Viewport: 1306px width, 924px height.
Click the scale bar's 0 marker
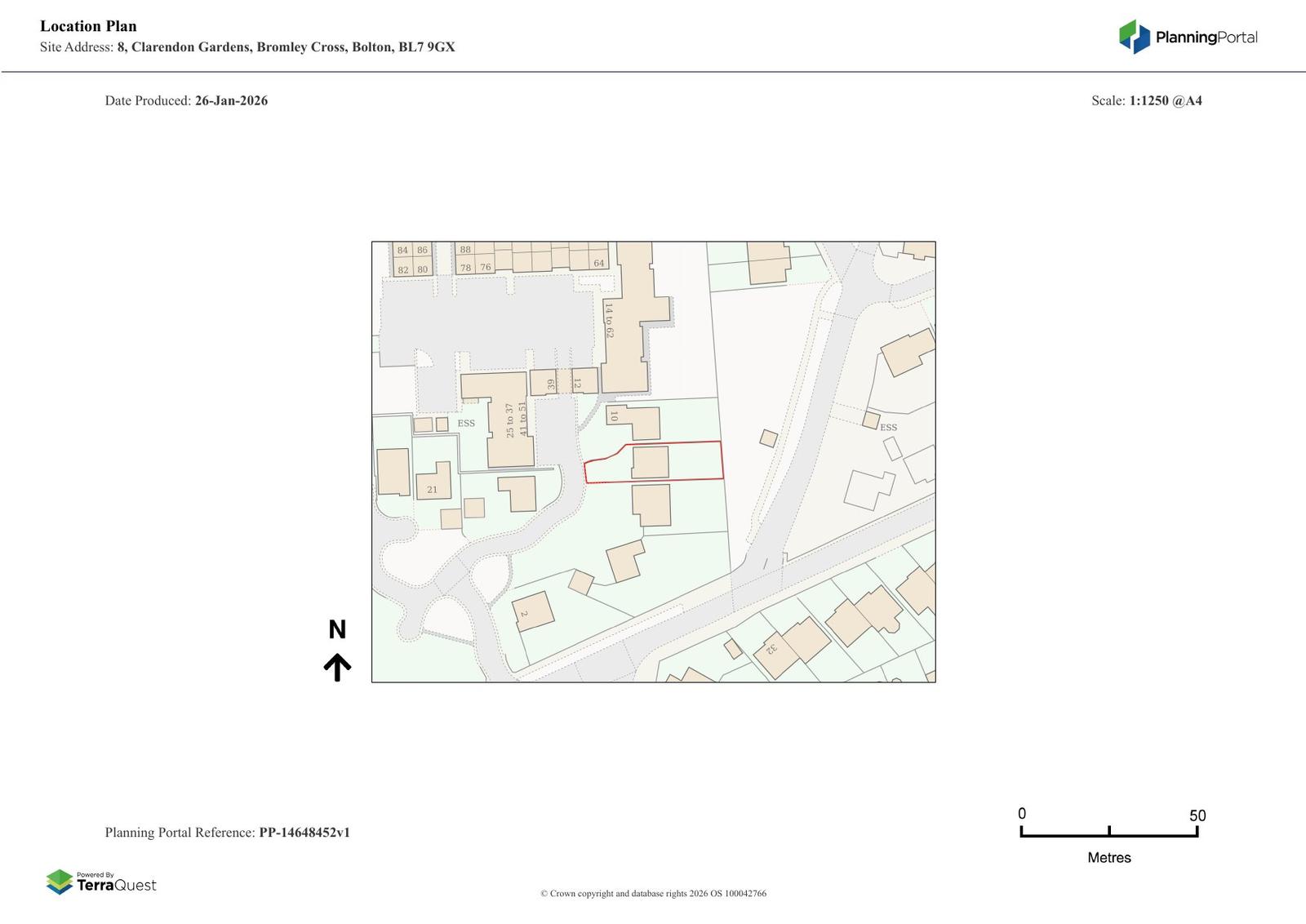click(x=1022, y=814)
